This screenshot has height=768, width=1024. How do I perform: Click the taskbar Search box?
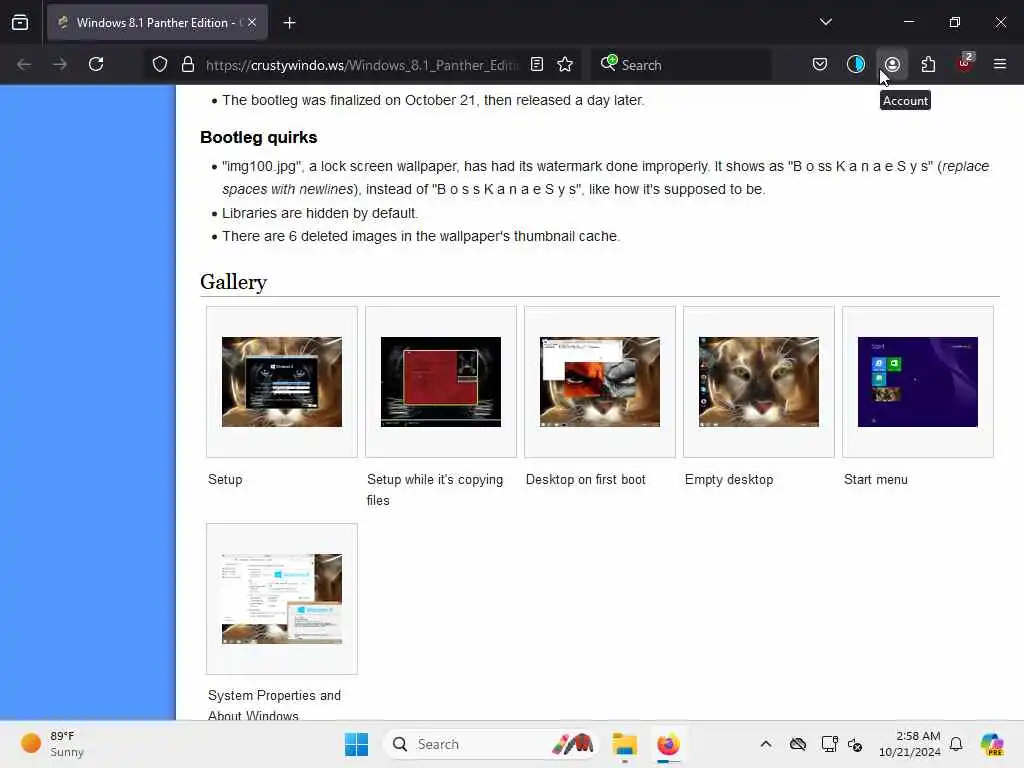tap(490, 744)
